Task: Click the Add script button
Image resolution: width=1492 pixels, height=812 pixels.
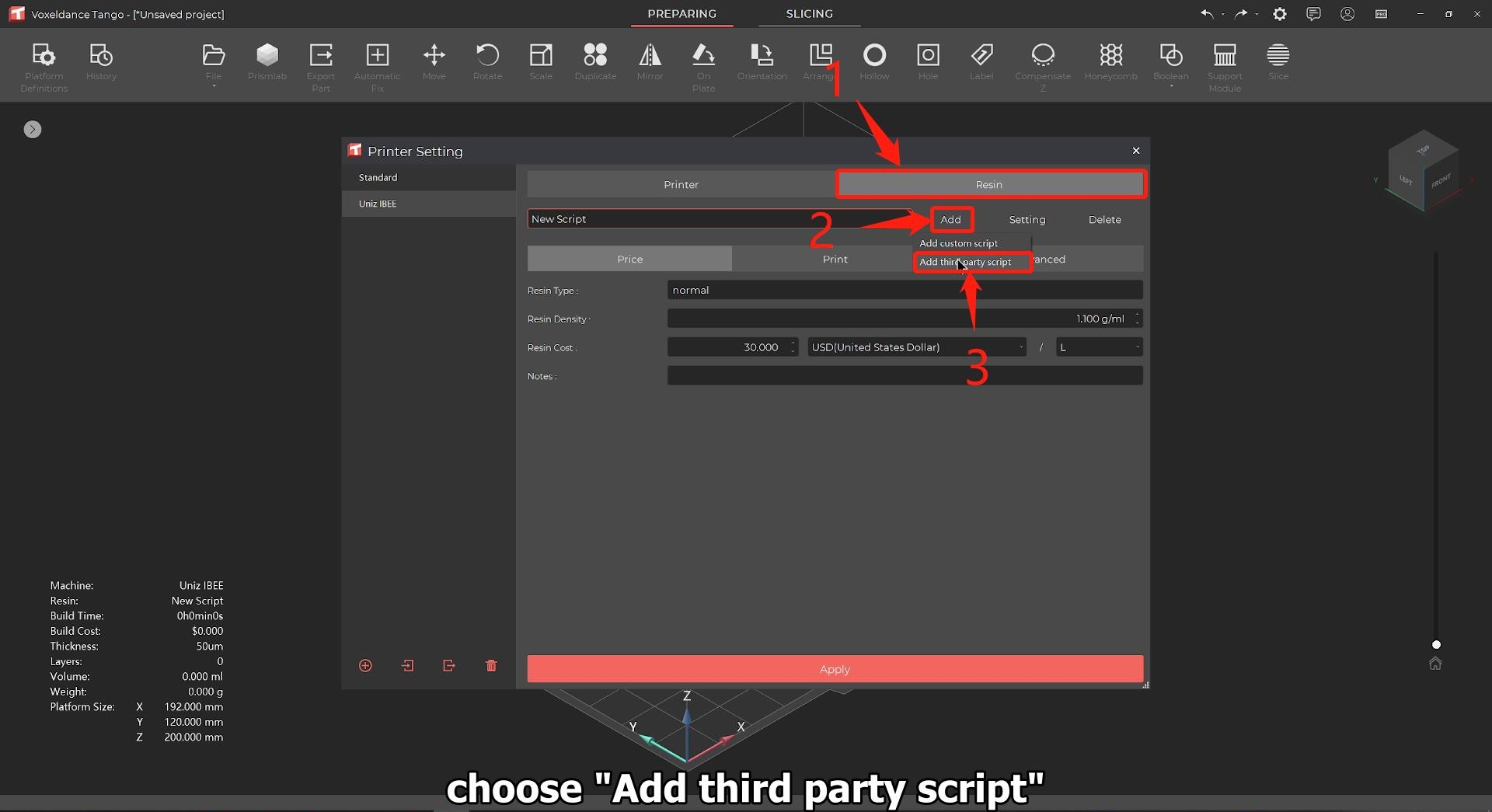Action: coord(951,219)
